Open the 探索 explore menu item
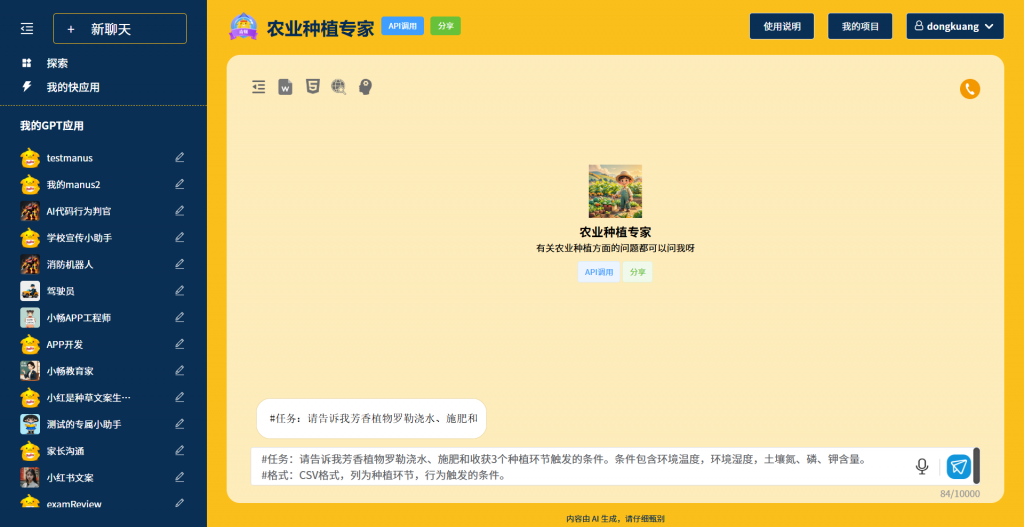Viewport: 1024px width, 527px height. pyautogui.click(x=57, y=63)
